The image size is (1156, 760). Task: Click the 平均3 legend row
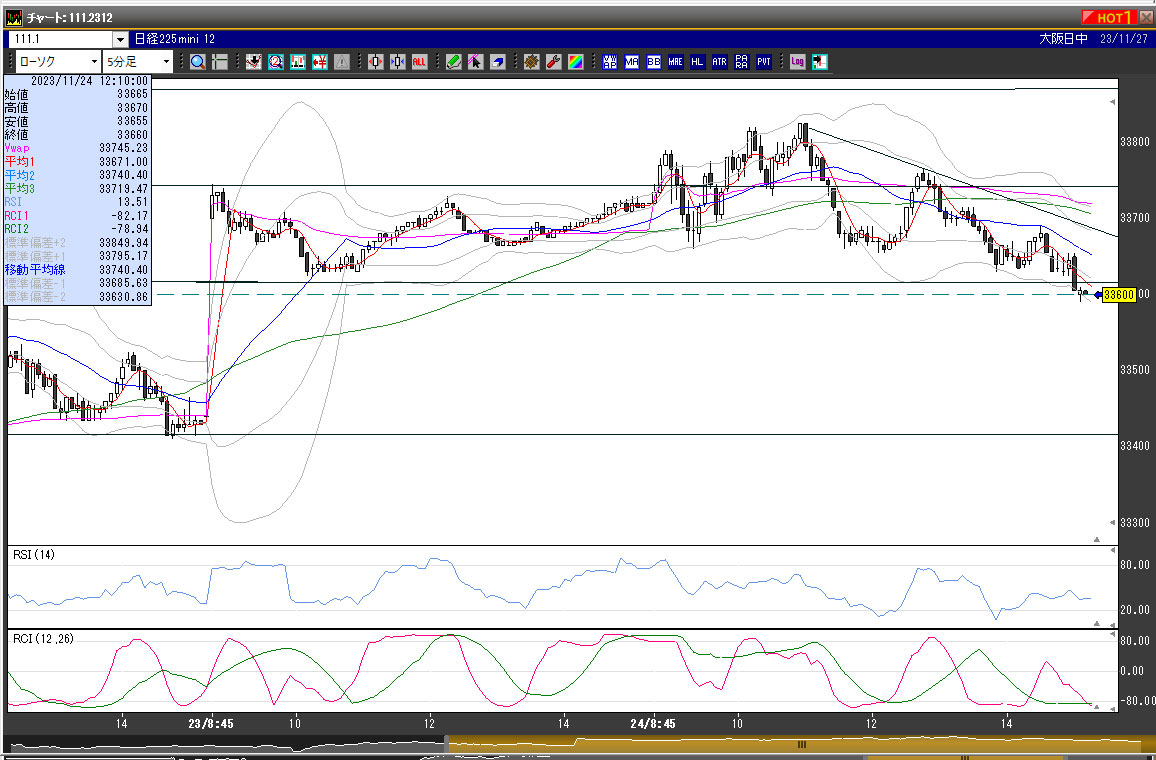click(x=77, y=189)
